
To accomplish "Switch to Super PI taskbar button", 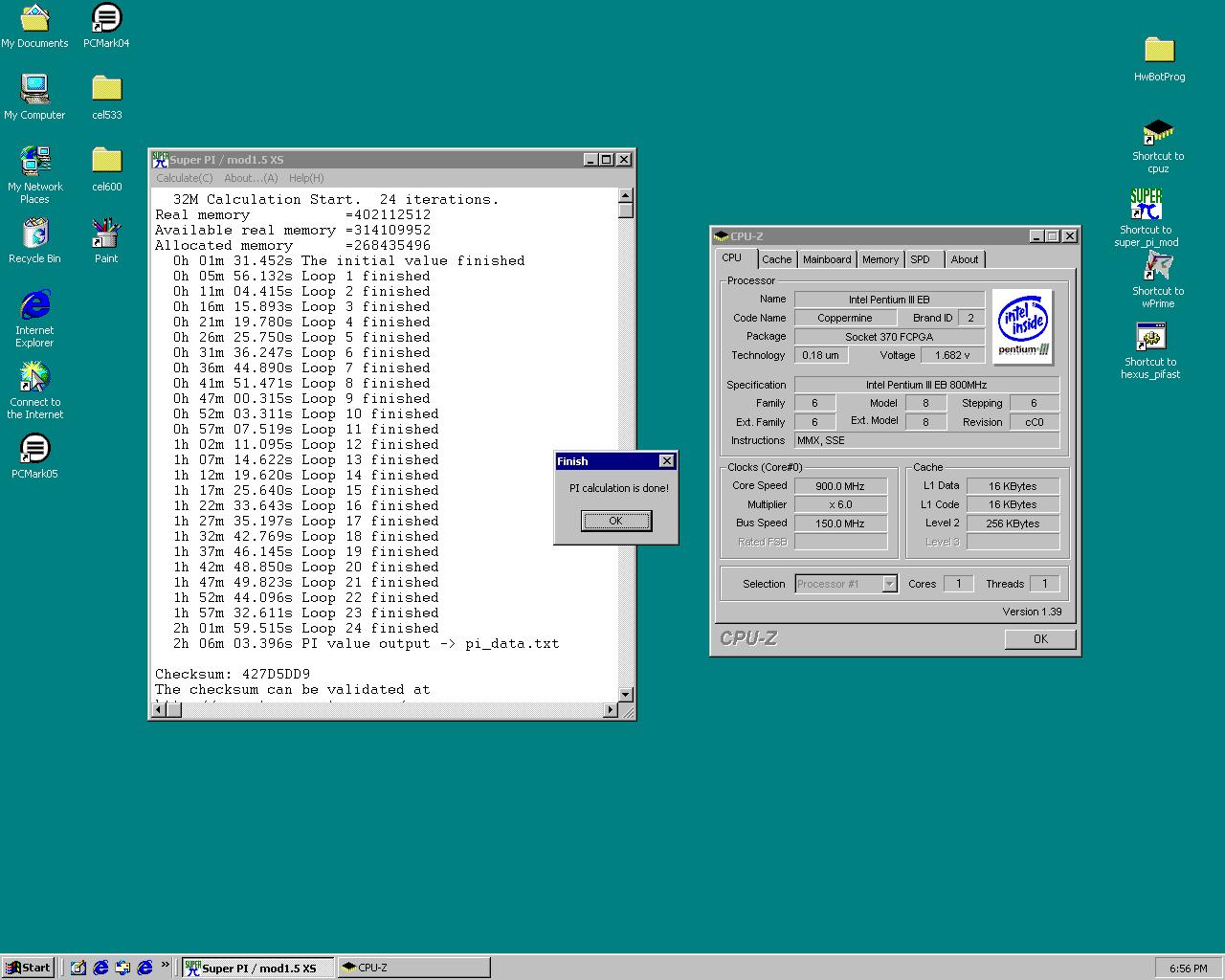I will 258,968.
